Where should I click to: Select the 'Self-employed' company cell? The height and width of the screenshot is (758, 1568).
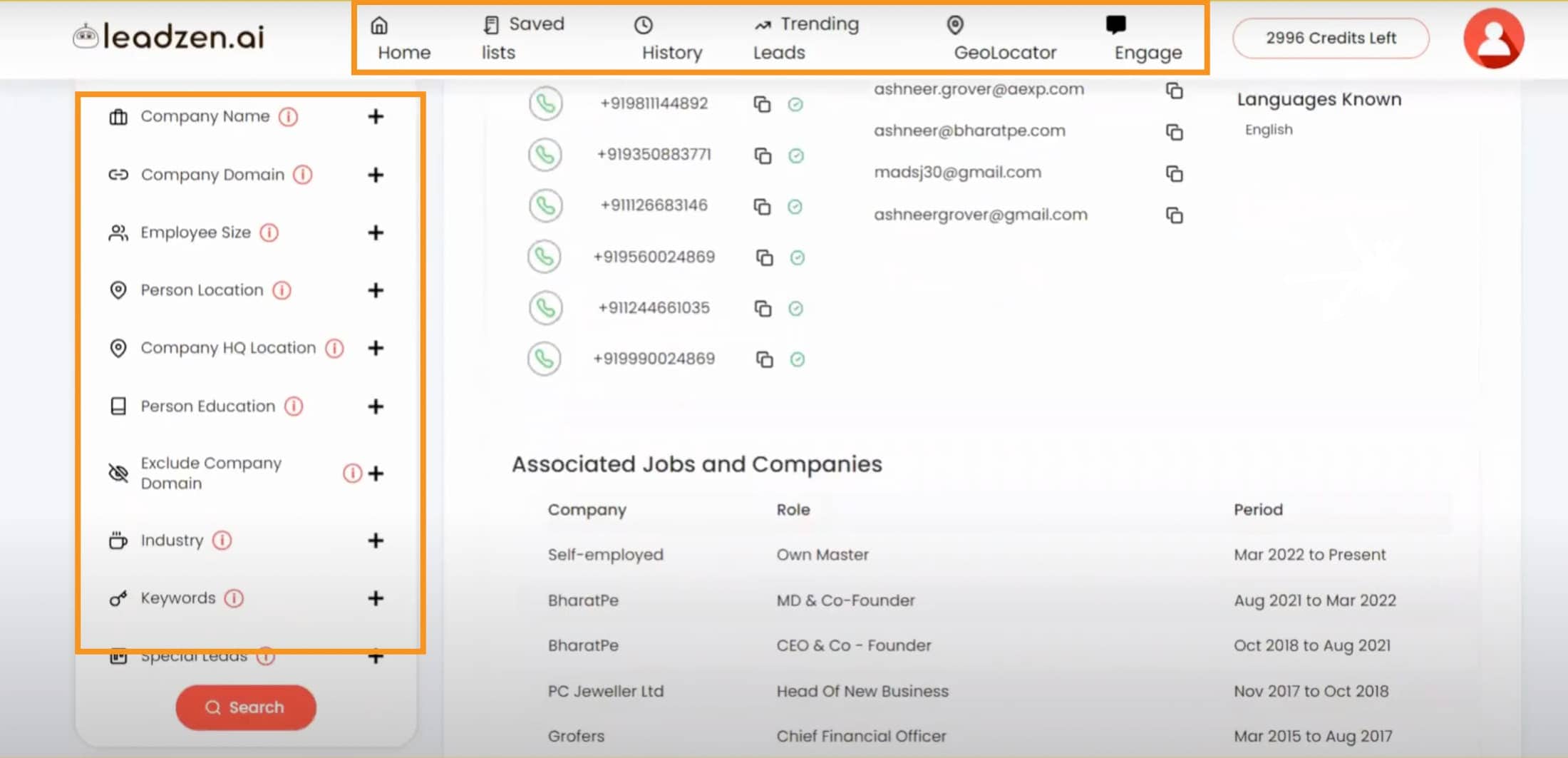pos(605,555)
